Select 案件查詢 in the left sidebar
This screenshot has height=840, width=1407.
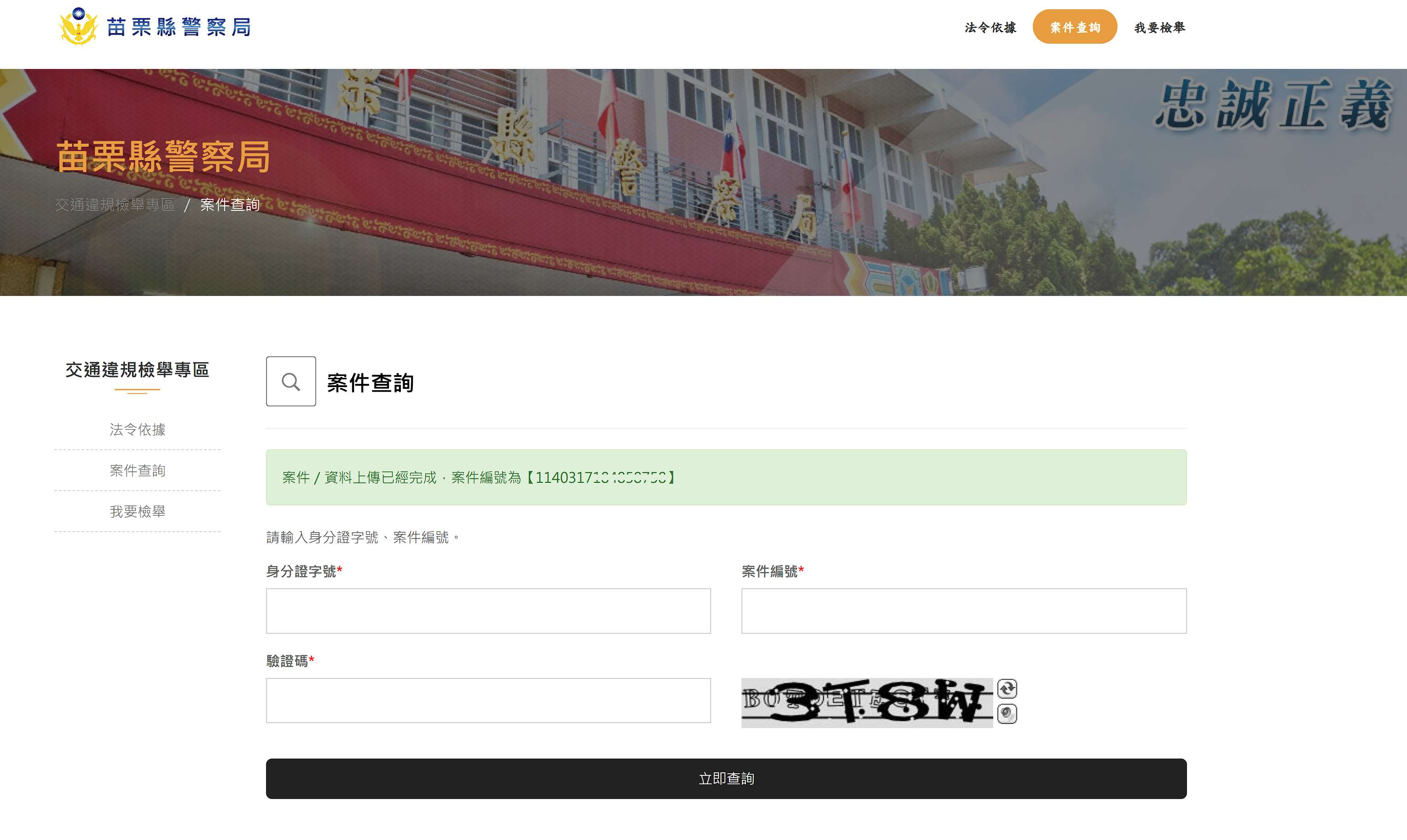138,470
